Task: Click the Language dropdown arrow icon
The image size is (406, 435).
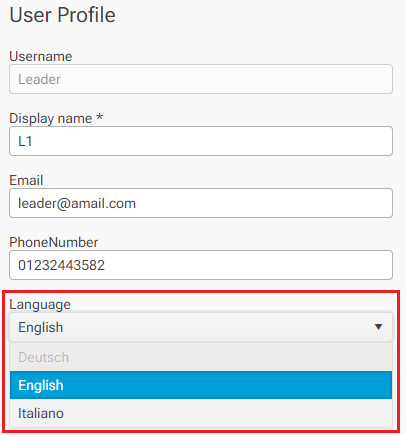Action: [x=378, y=327]
